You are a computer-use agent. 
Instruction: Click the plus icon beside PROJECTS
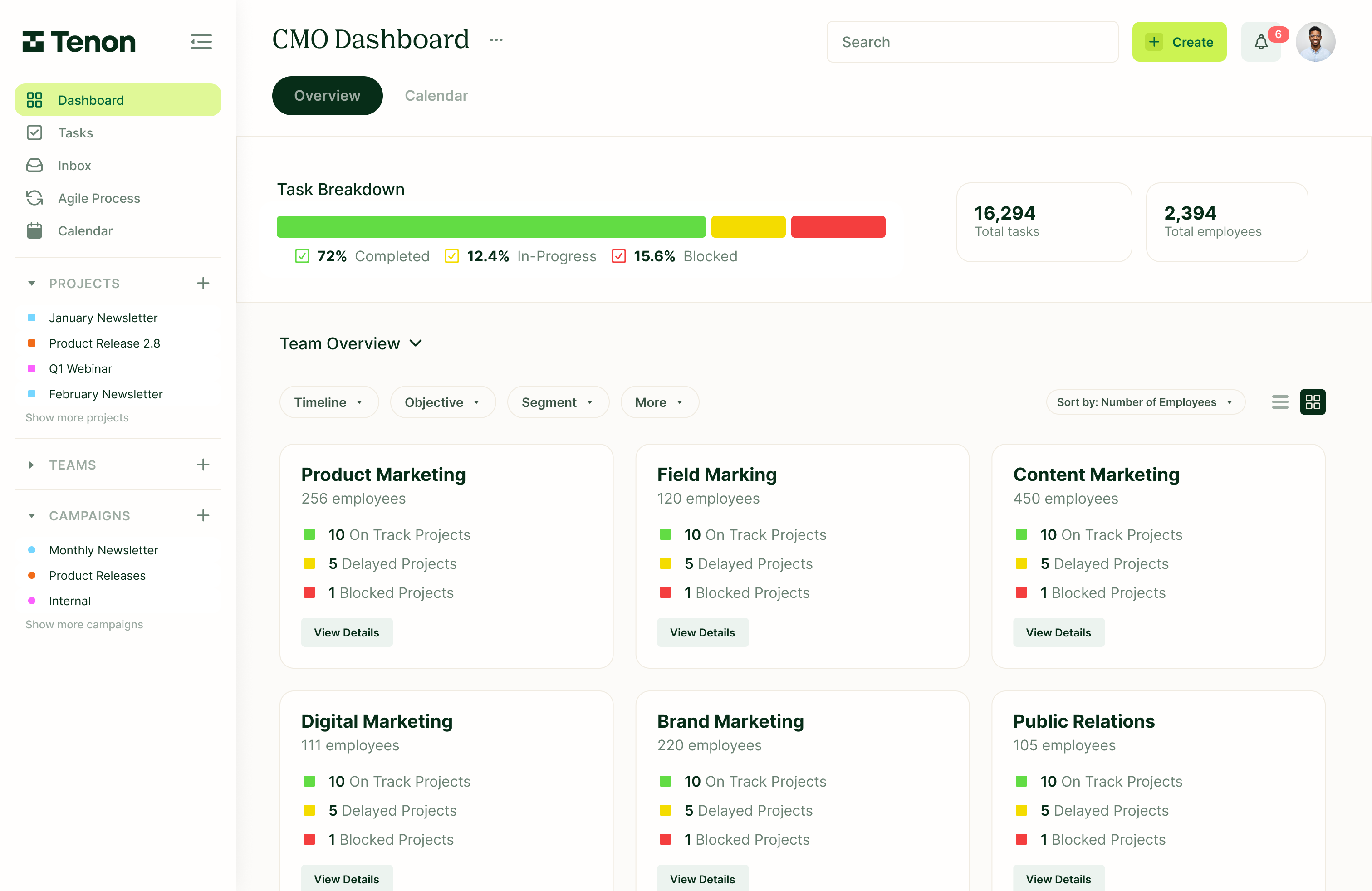(203, 283)
